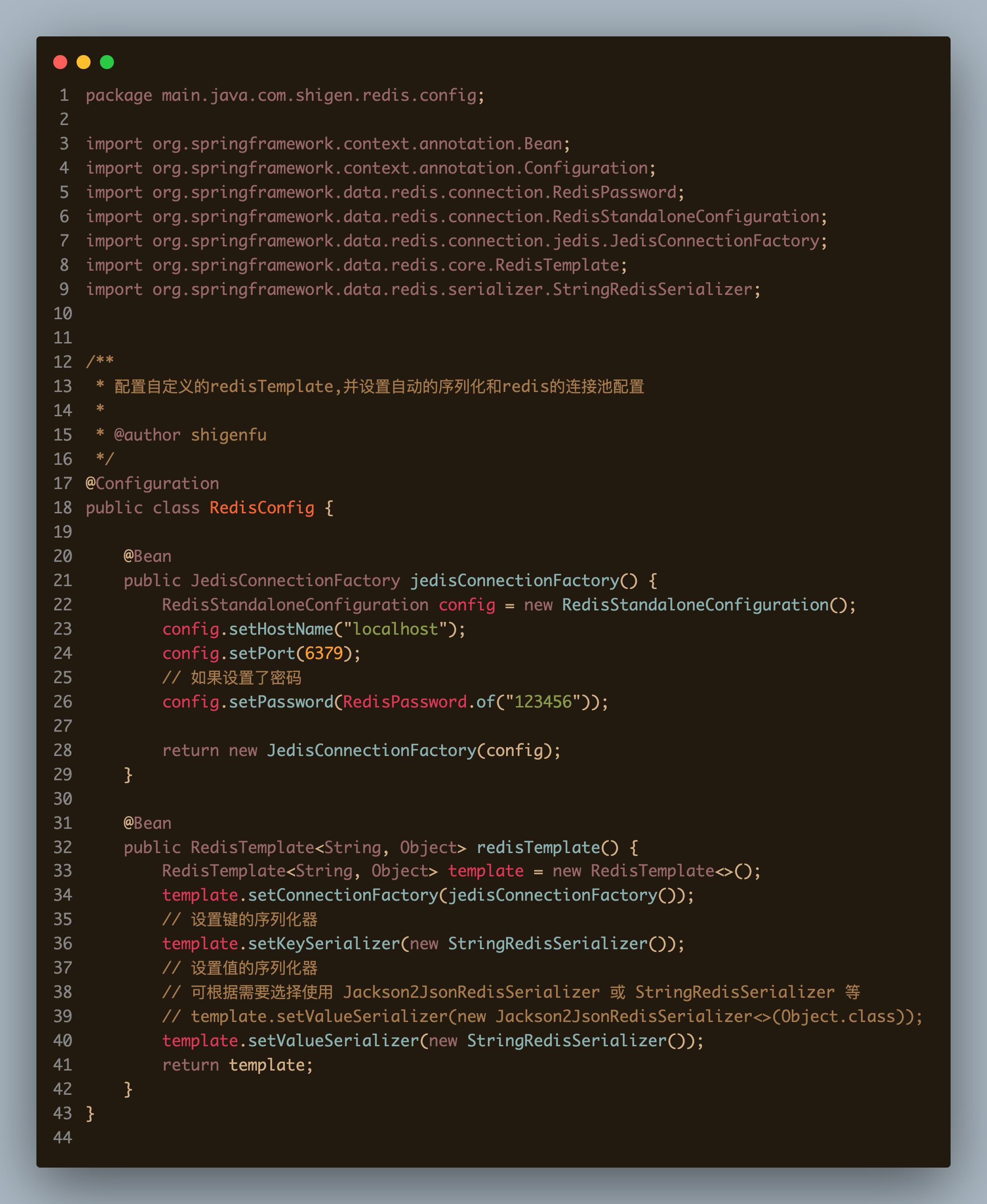The image size is (987, 1204).
Task: Click the commented Jackson2JsonRedisSerializer line 39
Action: coord(541,1016)
